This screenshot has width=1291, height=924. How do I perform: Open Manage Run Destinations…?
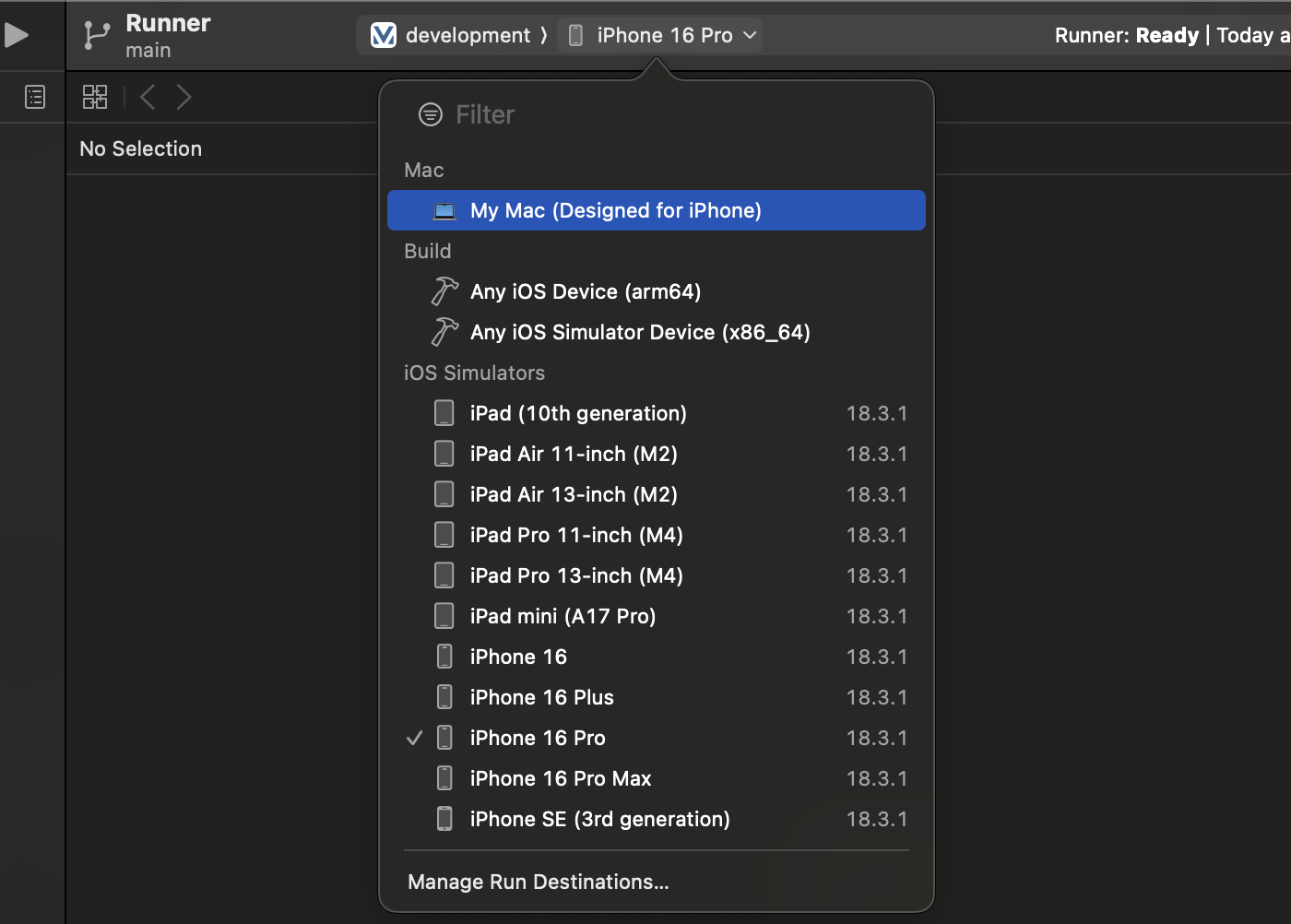(x=539, y=882)
